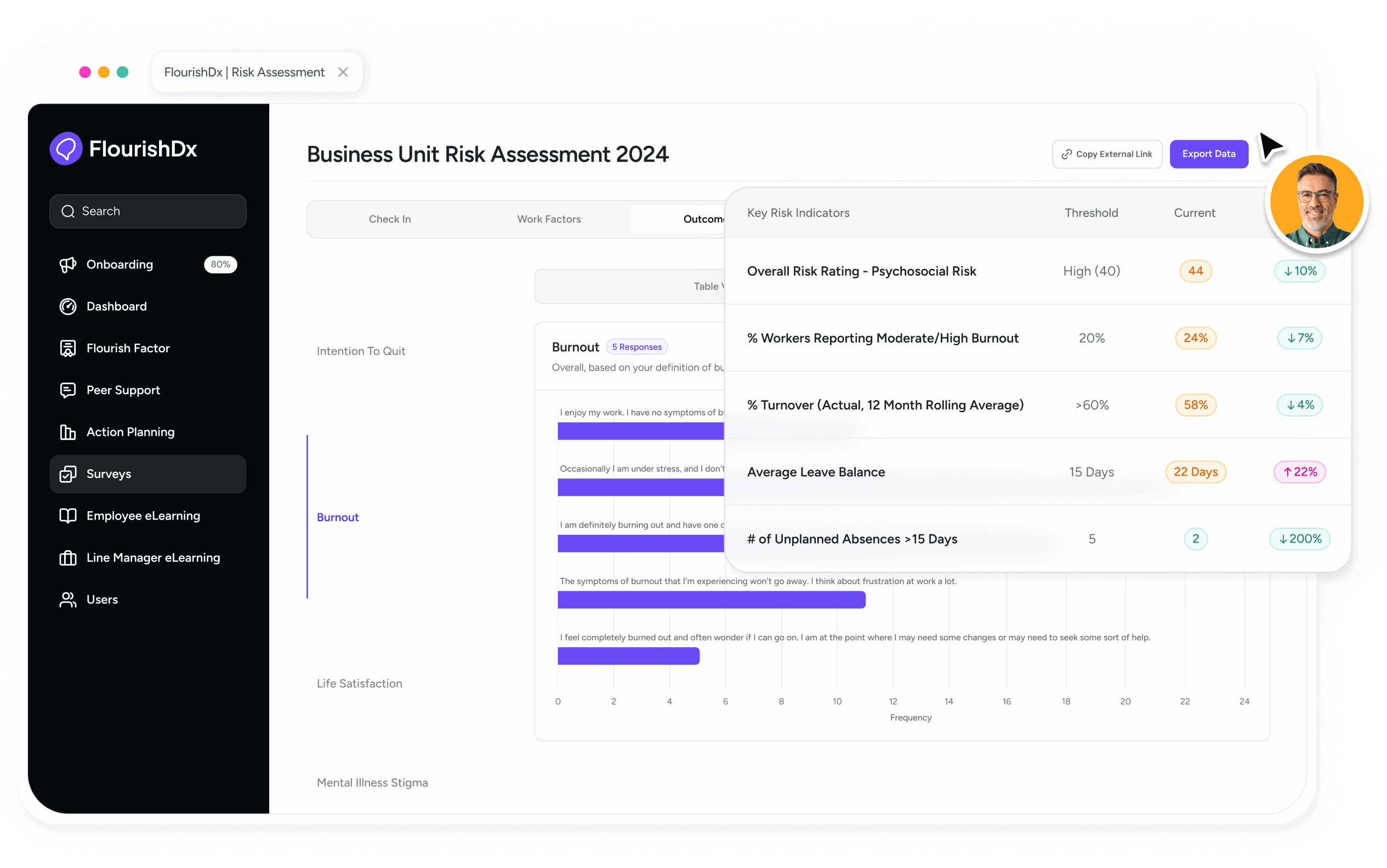
Task: Open Employee eLearning book icon
Action: [x=69, y=516]
